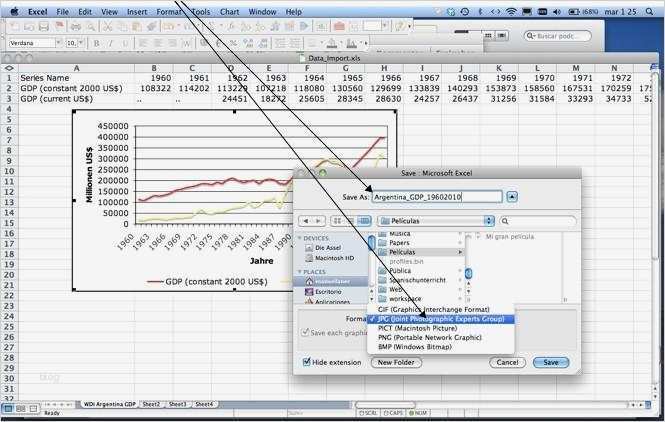Go forward in the Save dialog
This screenshot has height=422, width=665.
[319, 221]
